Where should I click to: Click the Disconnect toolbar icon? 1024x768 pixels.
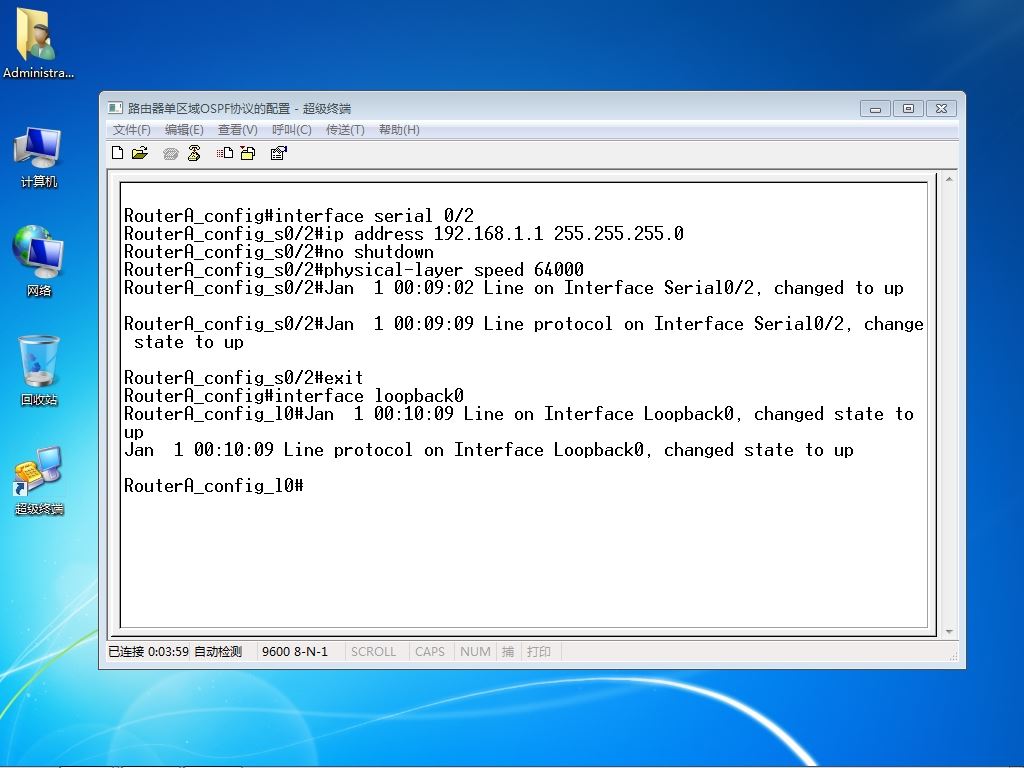point(194,153)
